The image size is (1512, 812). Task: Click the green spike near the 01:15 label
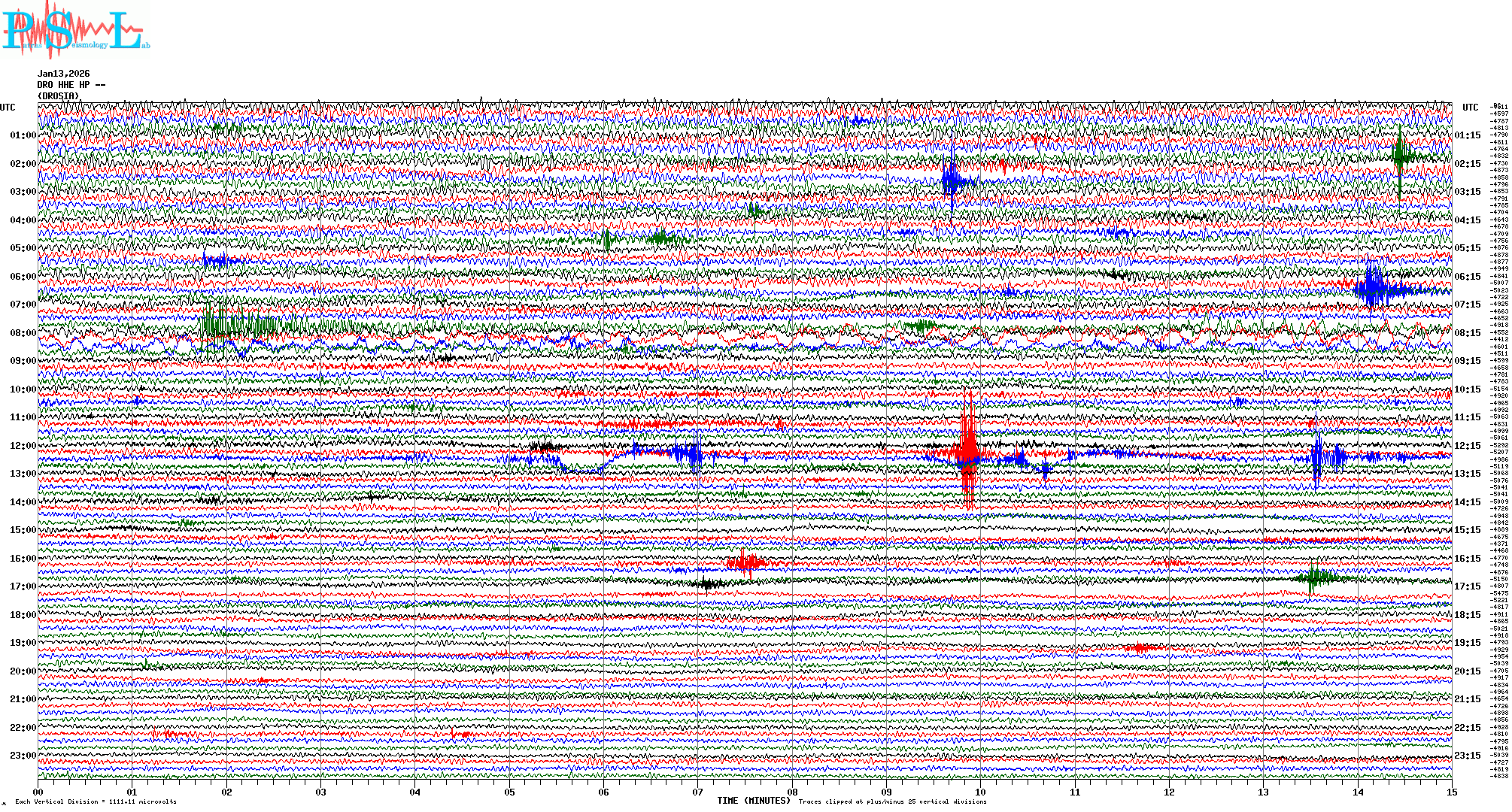(x=1399, y=156)
